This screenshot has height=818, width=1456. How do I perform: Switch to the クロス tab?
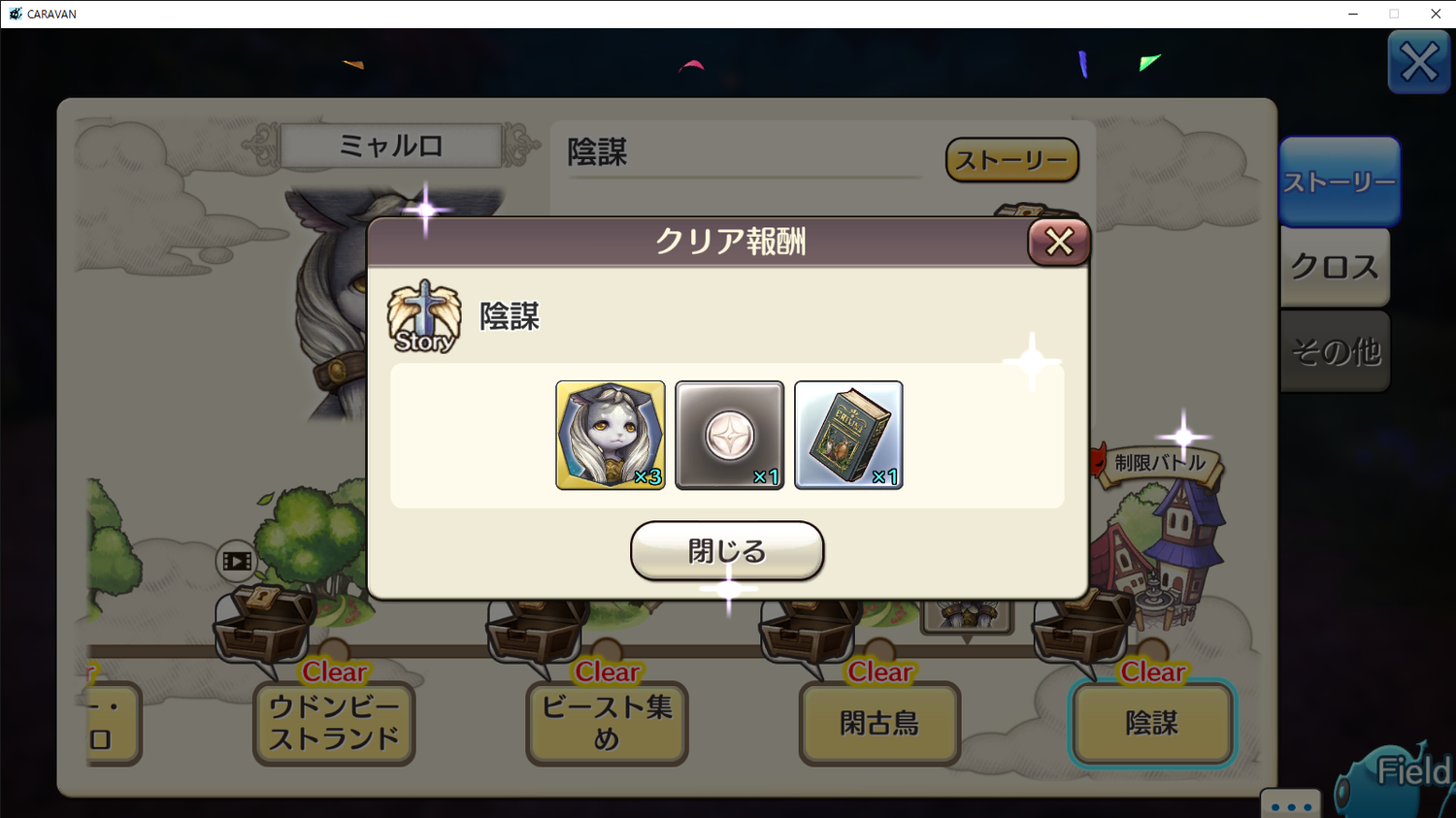pos(1335,267)
